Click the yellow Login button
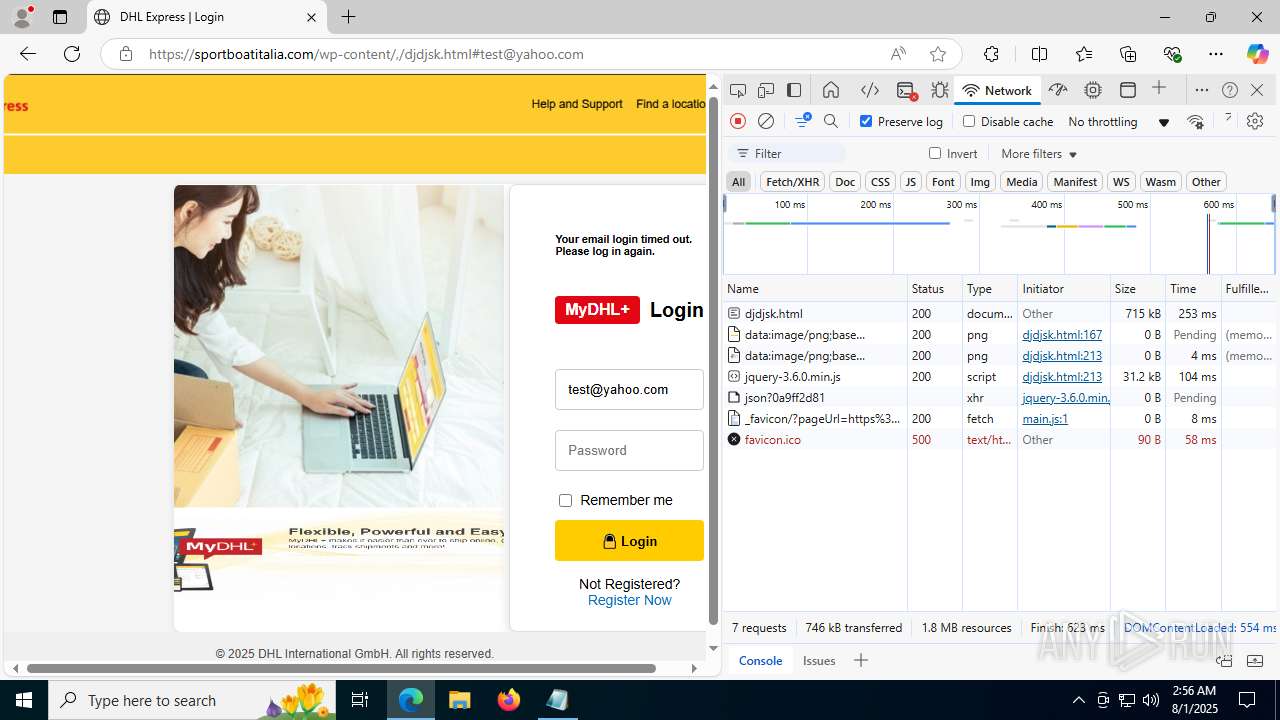Image resolution: width=1280 pixels, height=720 pixels. [629, 541]
